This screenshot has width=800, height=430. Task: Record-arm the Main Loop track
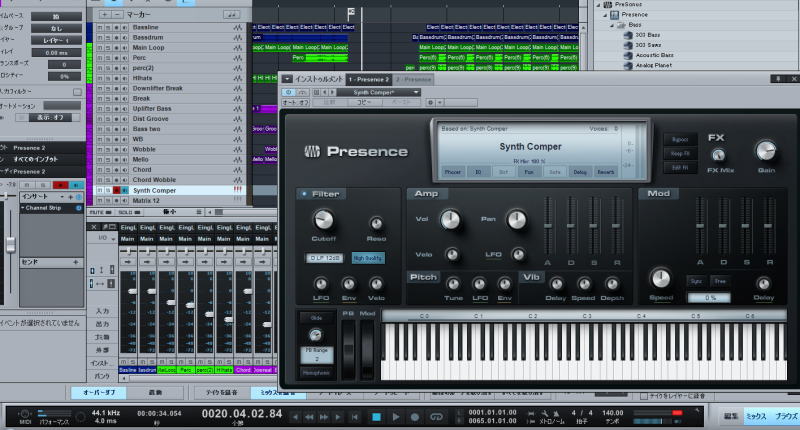click(116, 48)
